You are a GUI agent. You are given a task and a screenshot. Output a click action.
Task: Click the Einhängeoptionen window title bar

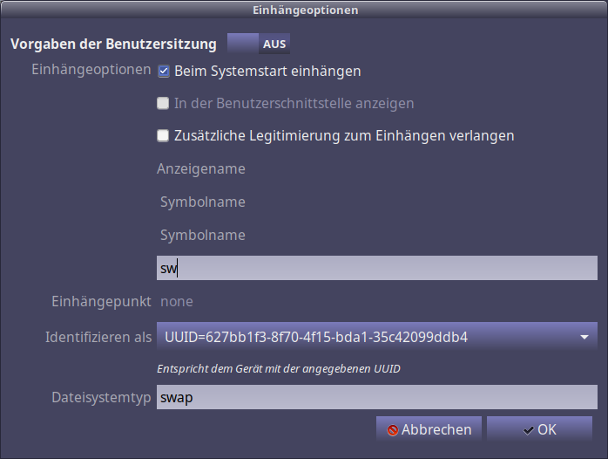coord(304,10)
